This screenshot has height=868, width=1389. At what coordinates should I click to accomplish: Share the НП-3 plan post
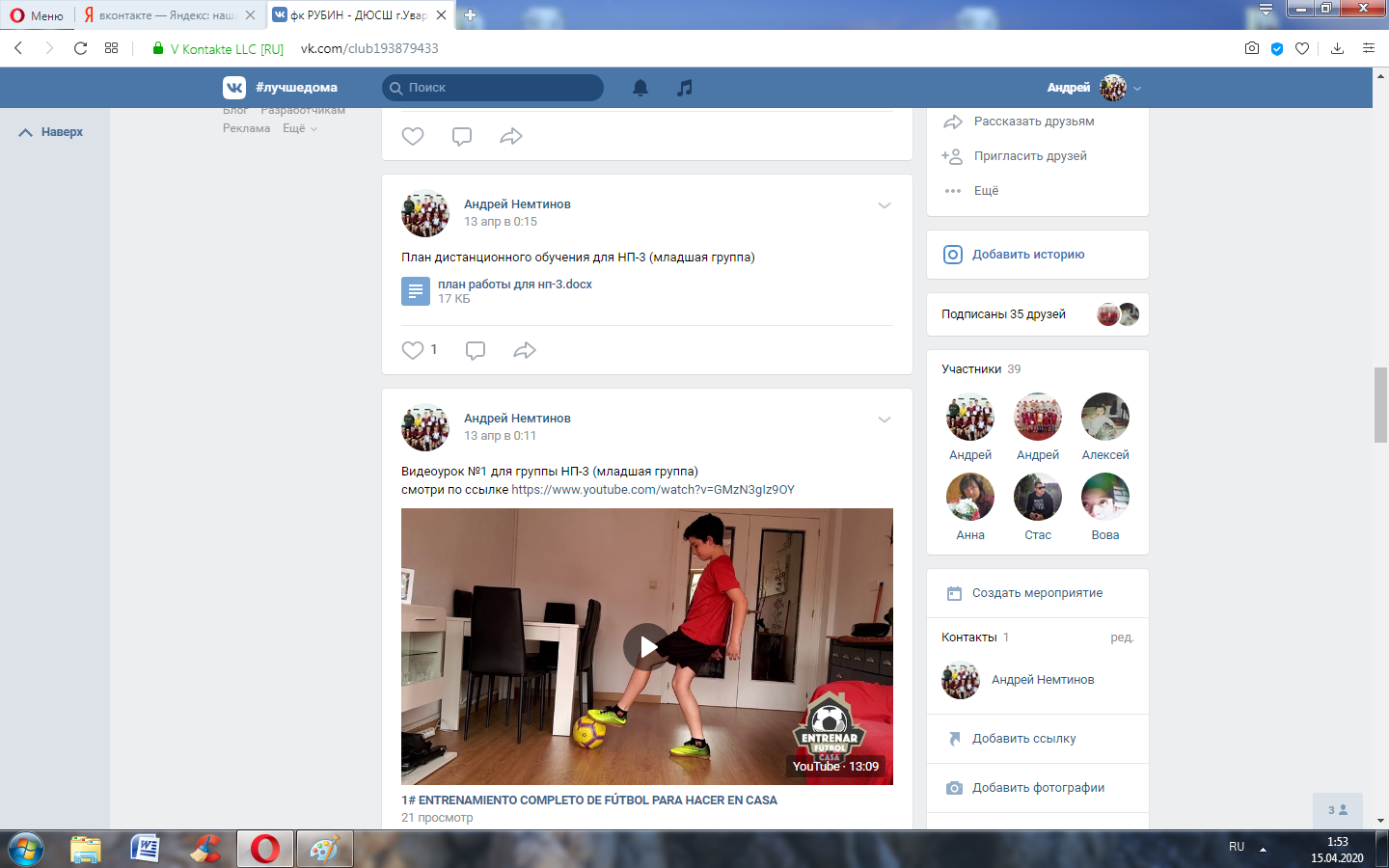525,350
